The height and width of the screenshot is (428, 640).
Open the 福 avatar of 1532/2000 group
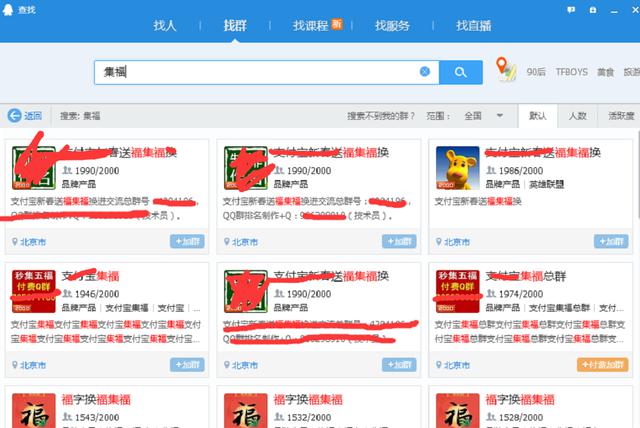tap(246, 410)
